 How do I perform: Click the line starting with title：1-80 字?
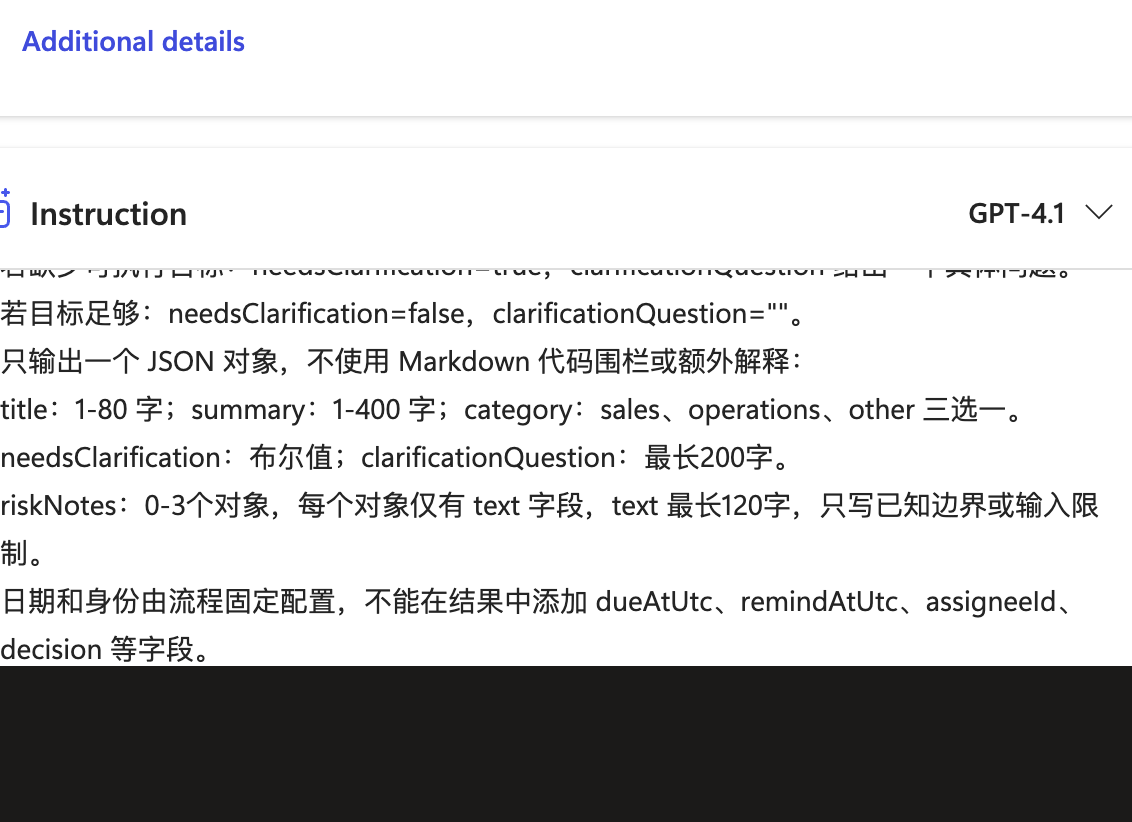pyautogui.click(x=512, y=409)
